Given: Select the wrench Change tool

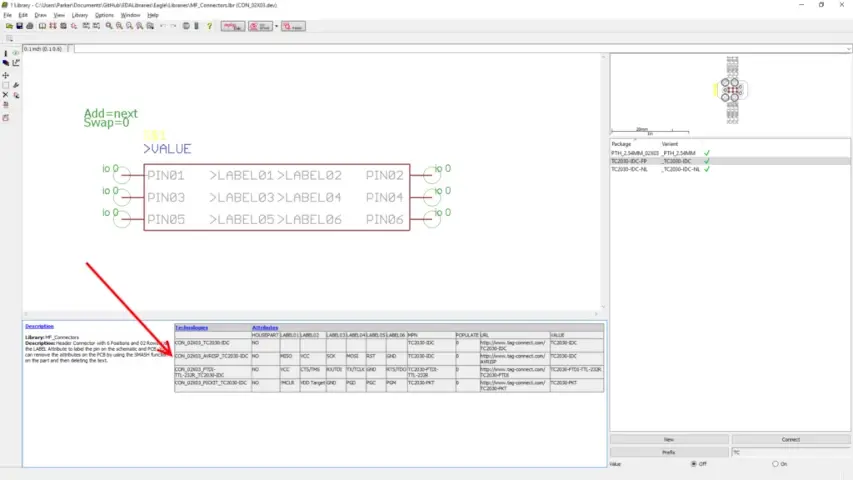Looking at the screenshot, I should (x=16, y=85).
